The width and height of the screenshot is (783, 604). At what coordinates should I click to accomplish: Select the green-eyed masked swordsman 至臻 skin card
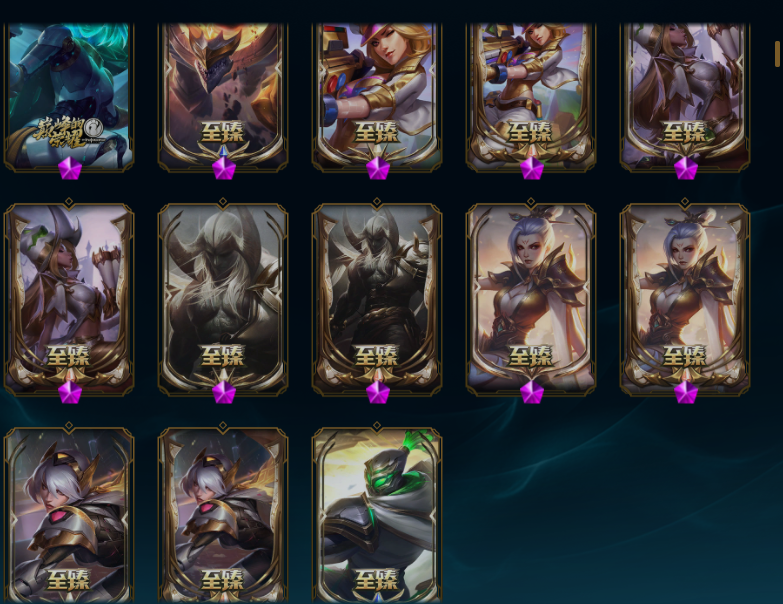tap(377, 515)
